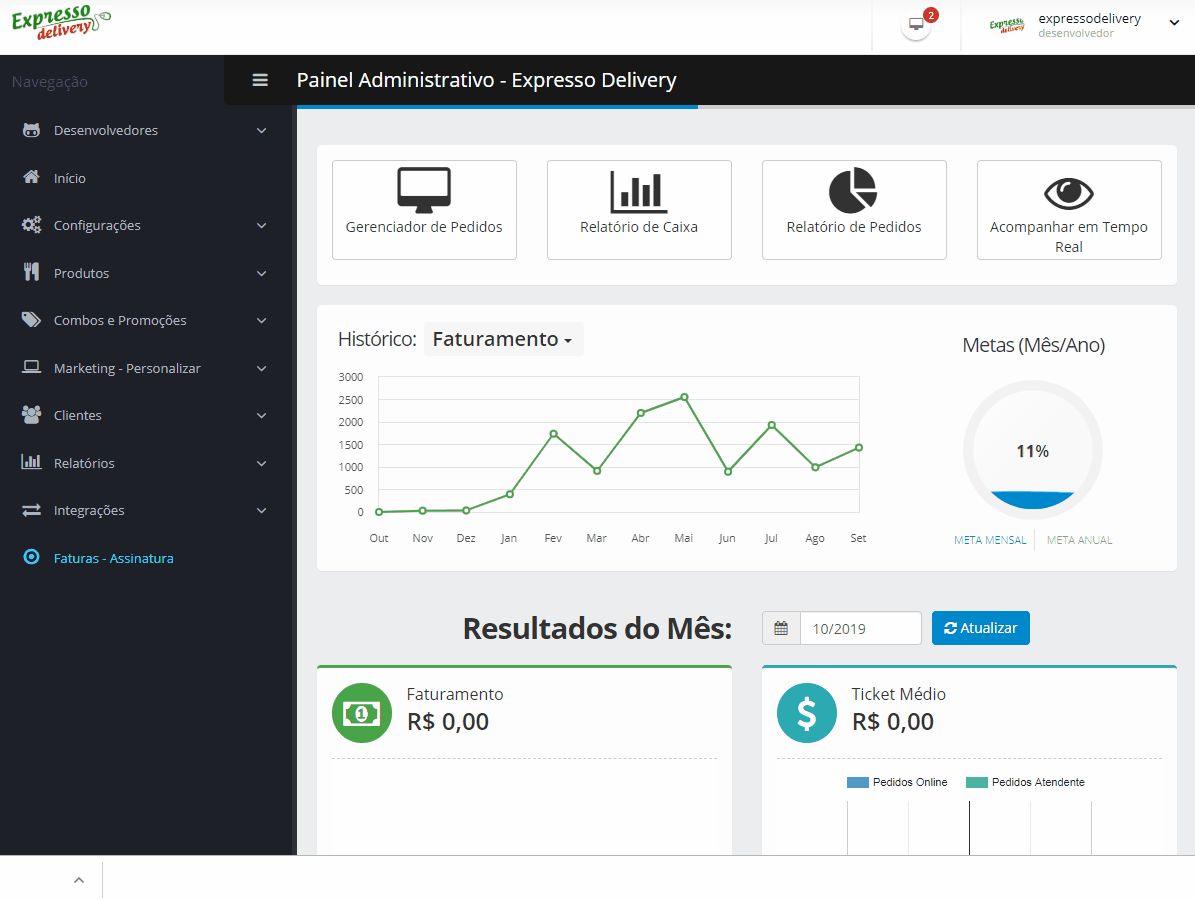1195x900 pixels.
Task: Expand the Desenvolvedores menu chevron
Action: coord(261,131)
